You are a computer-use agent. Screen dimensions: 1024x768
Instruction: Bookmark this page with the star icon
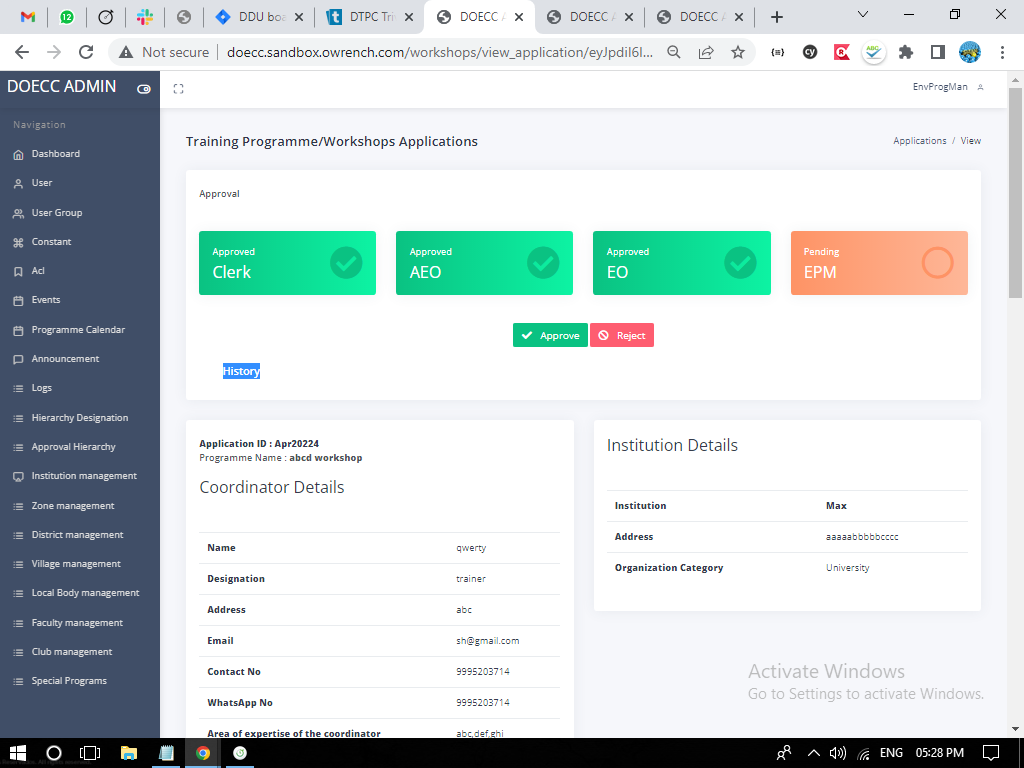point(738,52)
